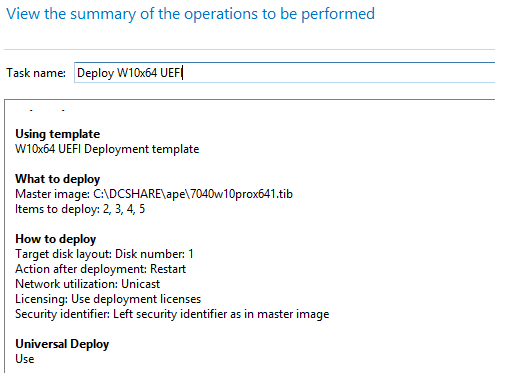Click the 'Using template' heading

tap(58, 134)
